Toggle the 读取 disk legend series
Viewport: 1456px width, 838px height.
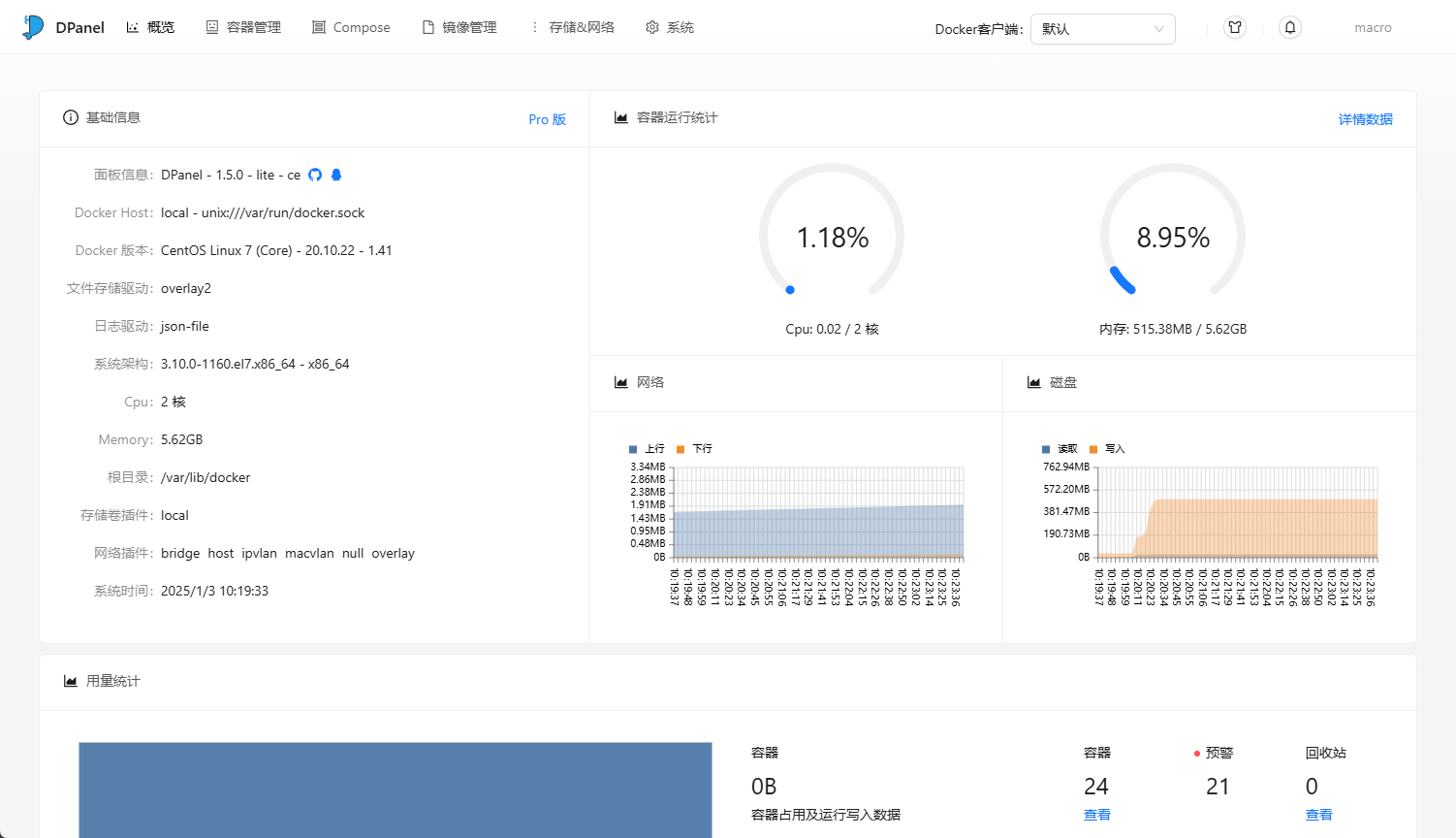(1060, 449)
